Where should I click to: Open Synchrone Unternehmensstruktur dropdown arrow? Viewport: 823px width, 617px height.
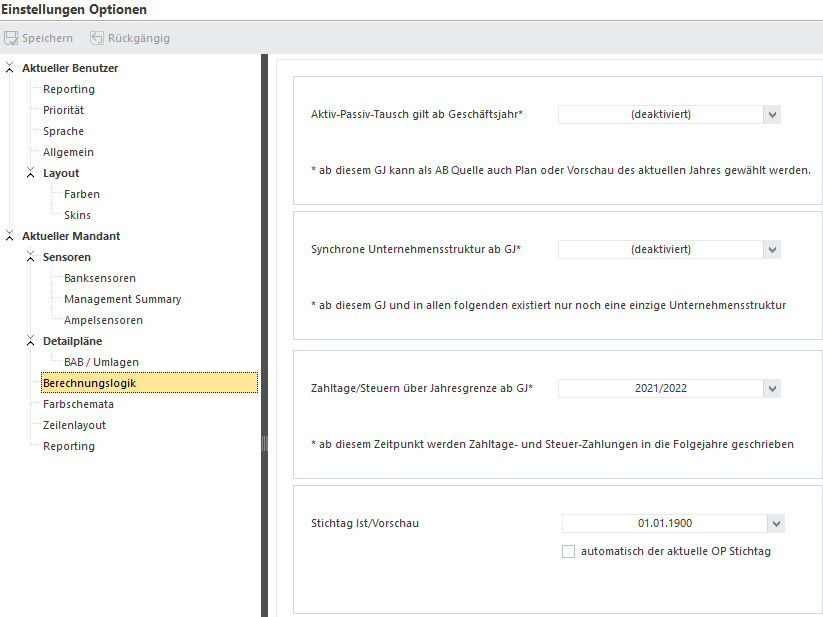[771, 249]
